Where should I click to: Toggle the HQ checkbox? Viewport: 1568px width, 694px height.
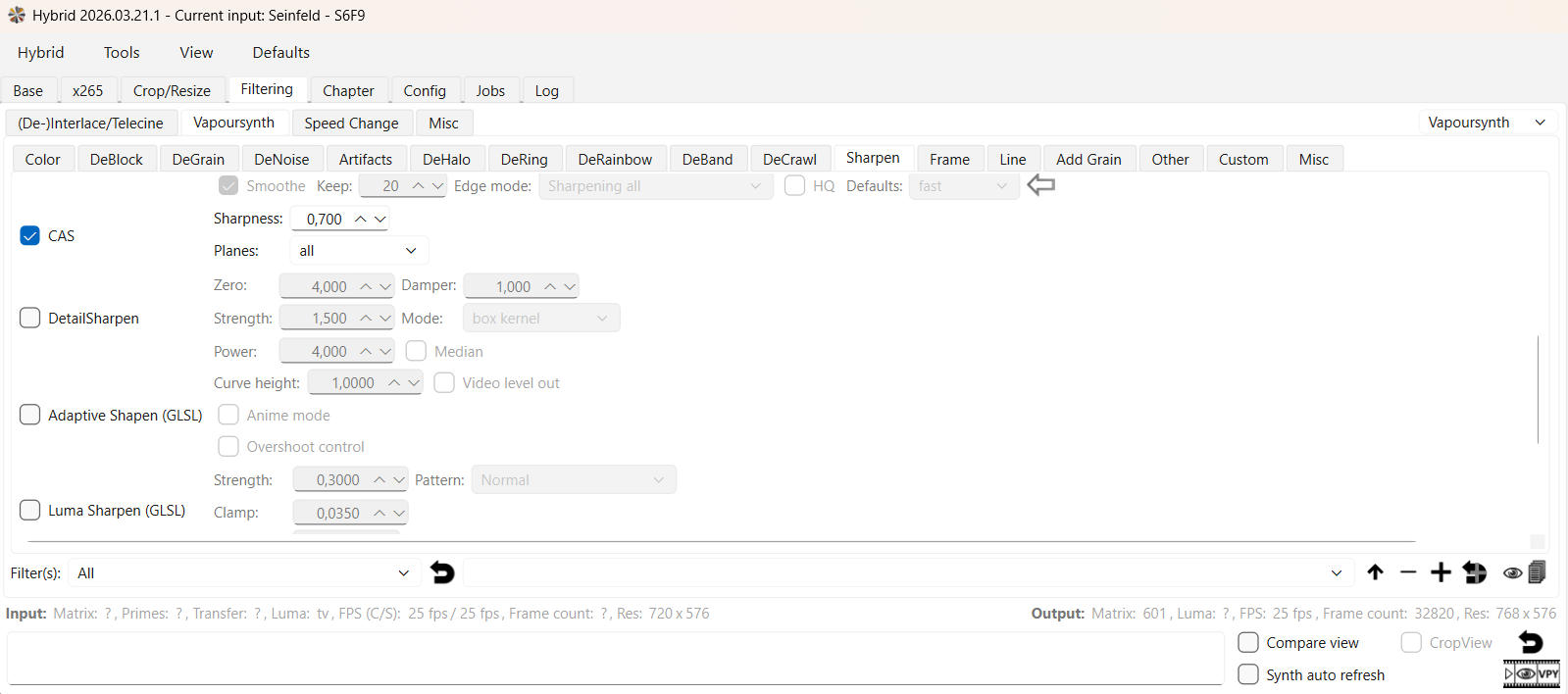795,185
